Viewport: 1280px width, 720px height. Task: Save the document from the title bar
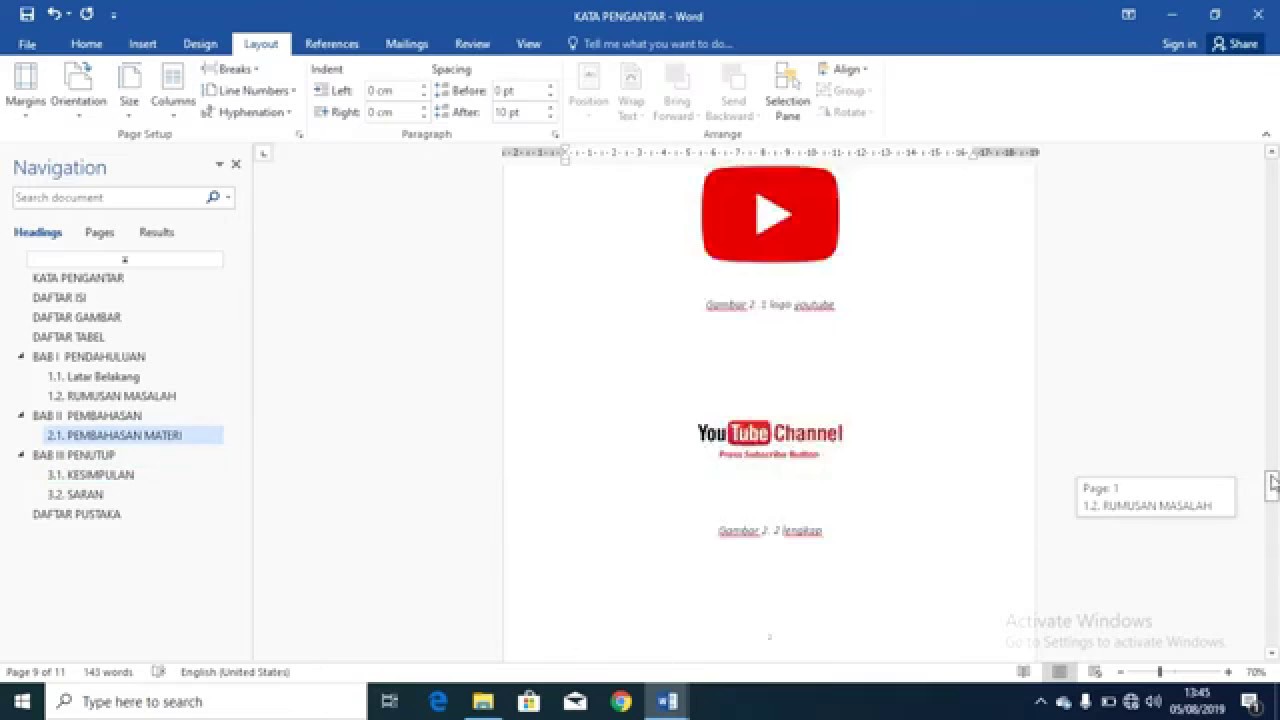tap(26, 15)
